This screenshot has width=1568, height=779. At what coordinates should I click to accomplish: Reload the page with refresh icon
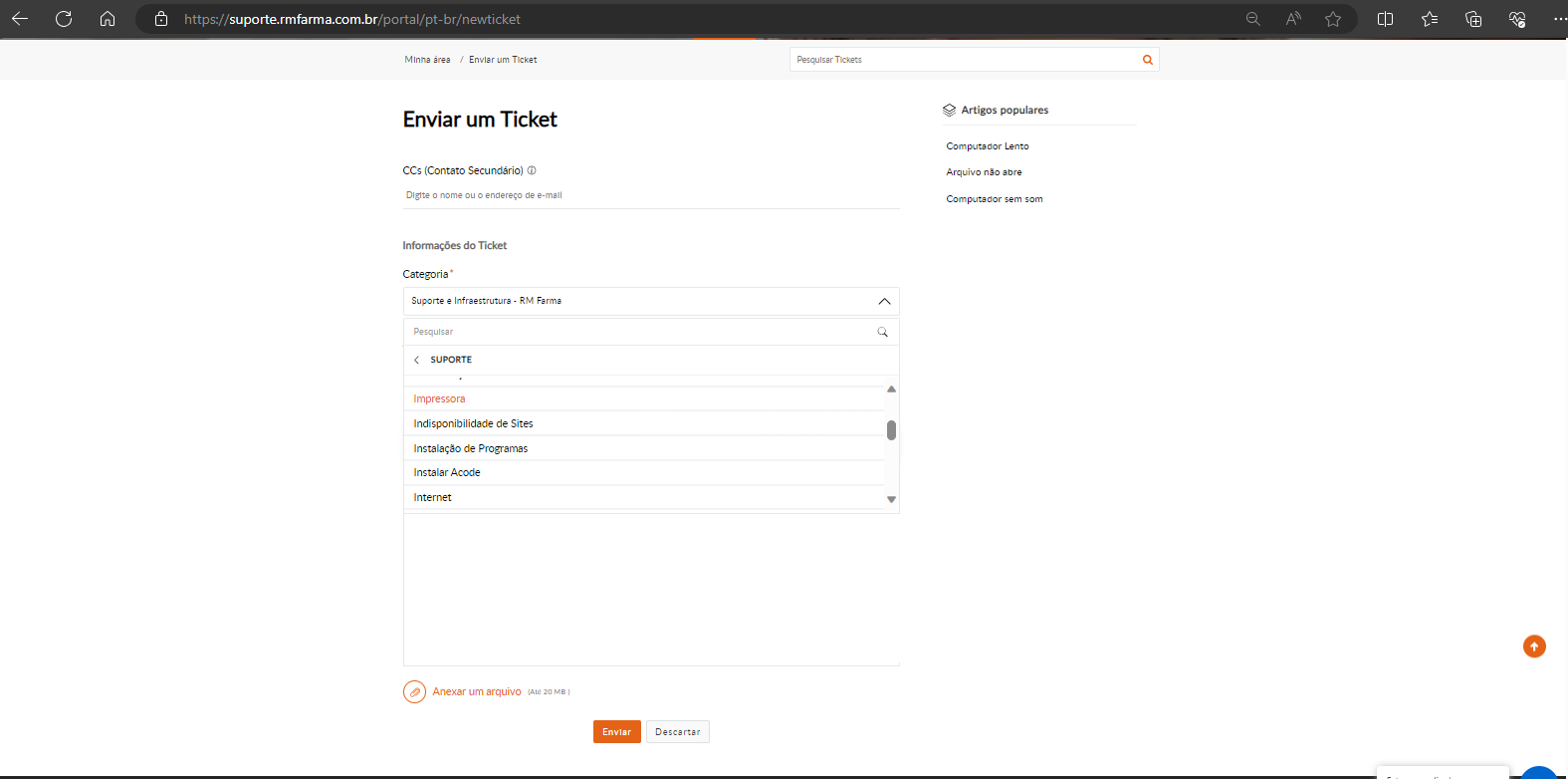point(64,19)
